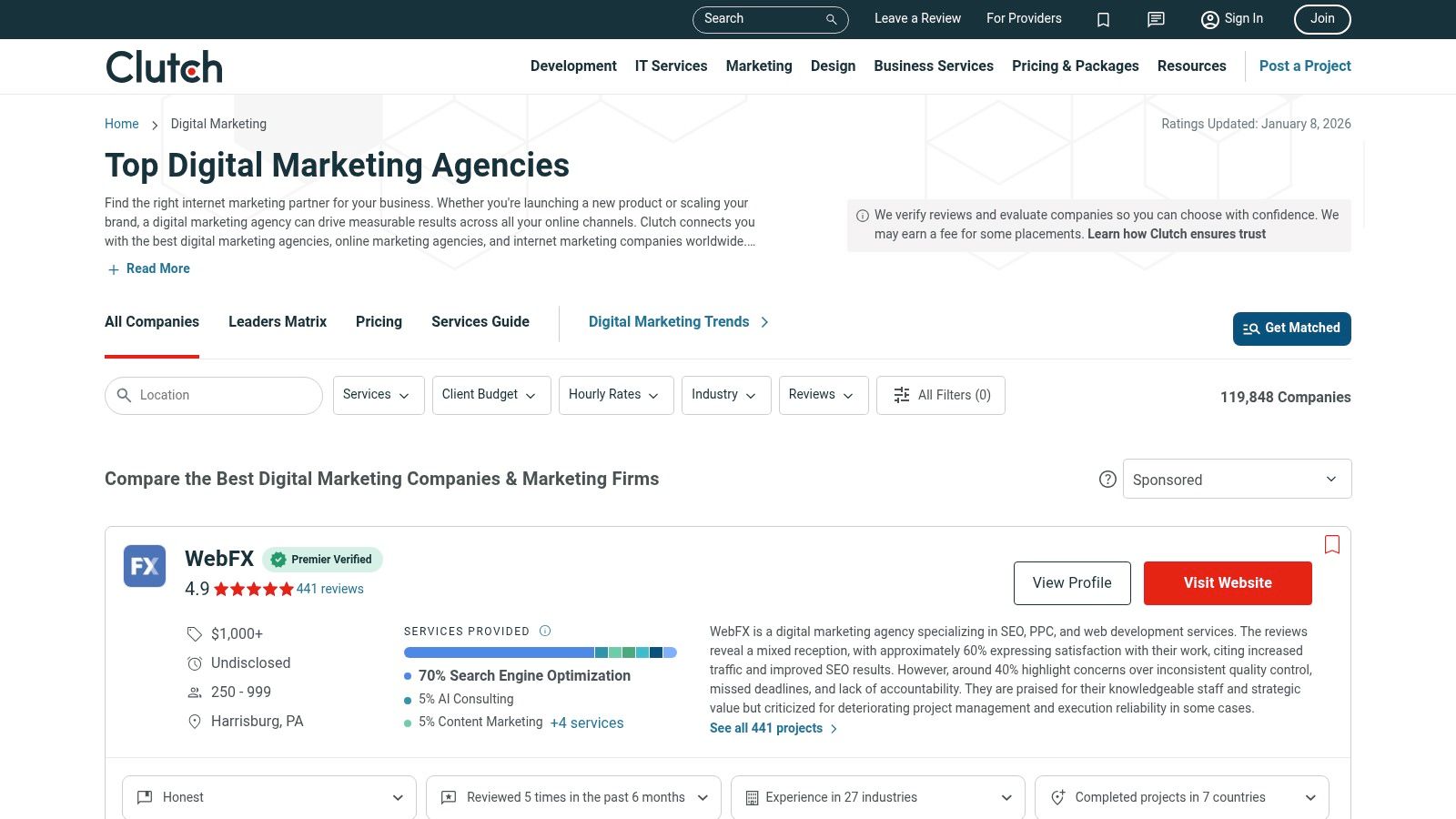Open the Marketing navigation menu

pos(759,66)
